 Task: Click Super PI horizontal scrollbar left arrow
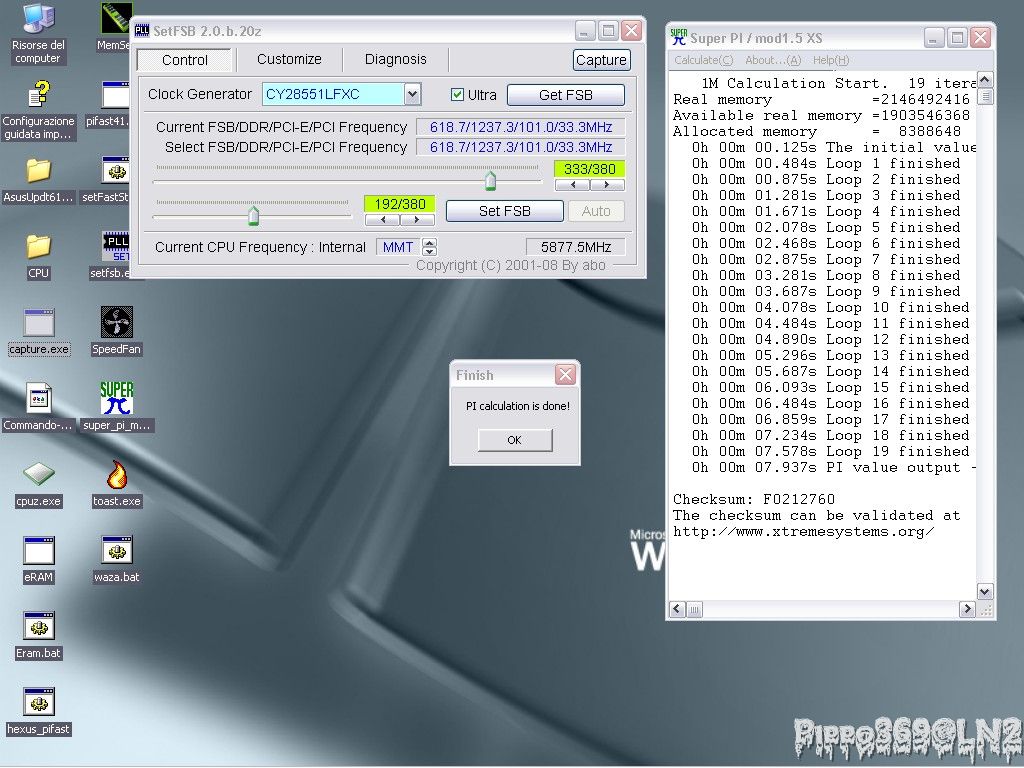click(x=677, y=609)
